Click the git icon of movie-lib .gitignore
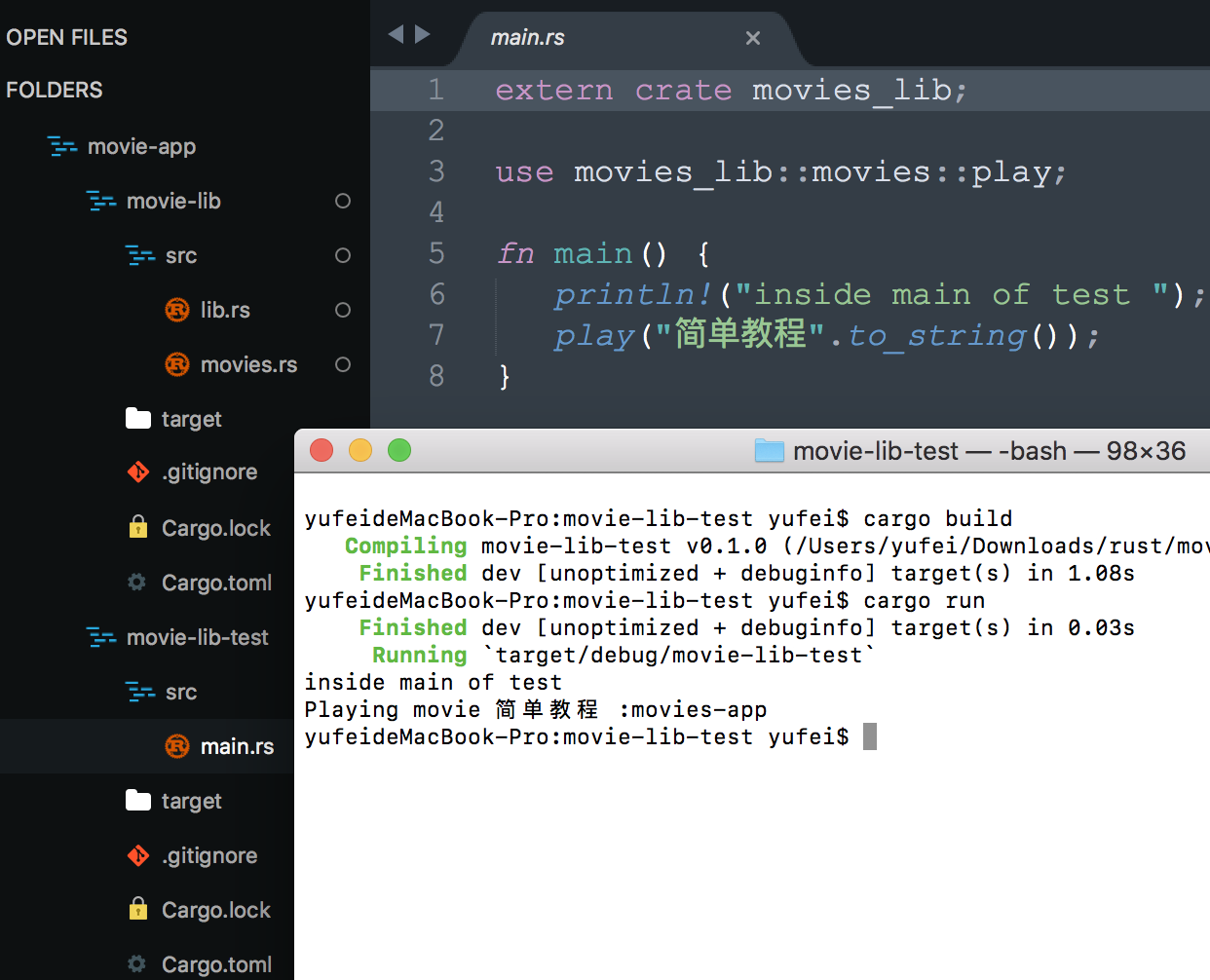The image size is (1210, 980). point(138,472)
